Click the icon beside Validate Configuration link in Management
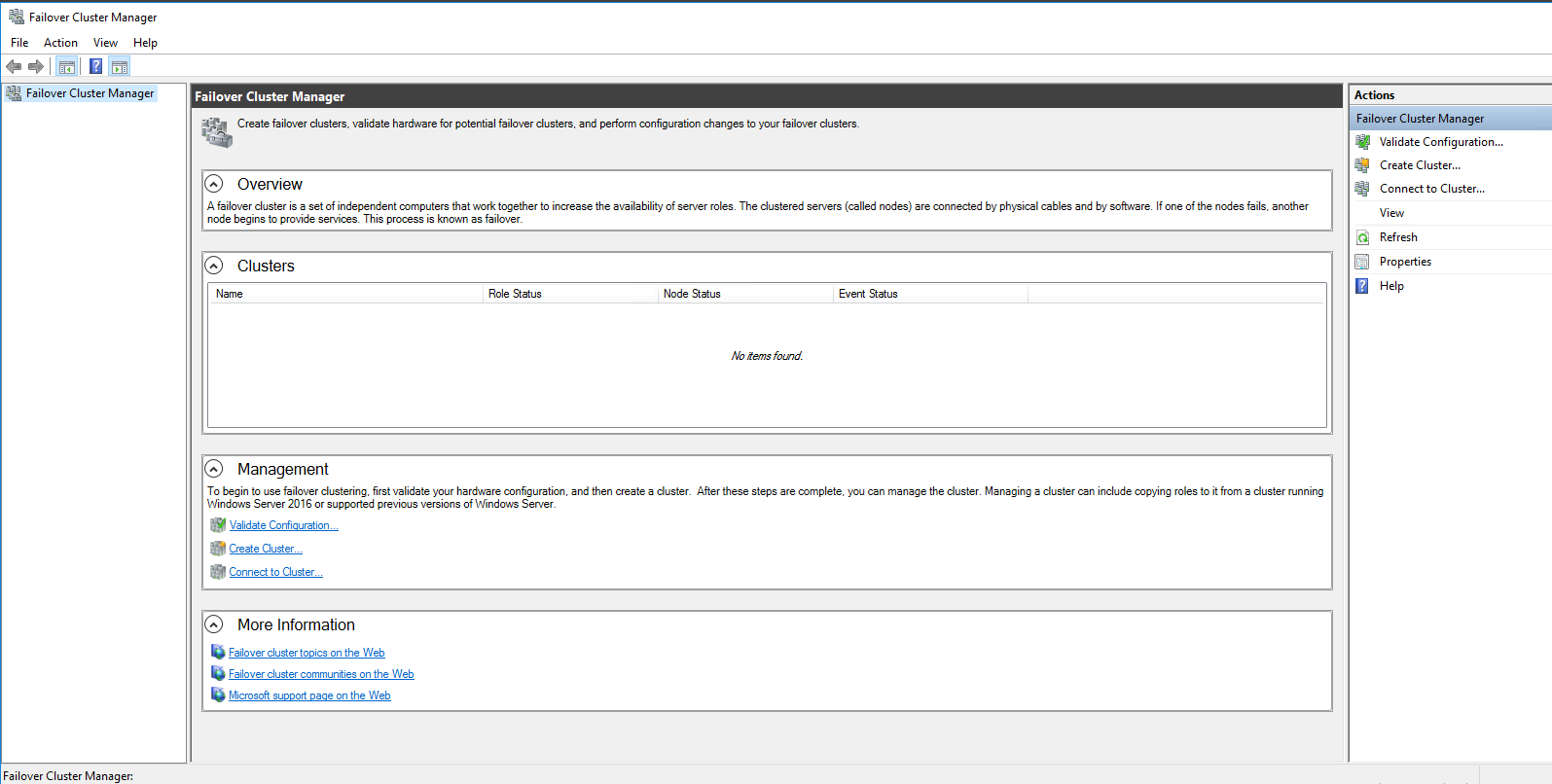The image size is (1552, 784). coord(218,525)
